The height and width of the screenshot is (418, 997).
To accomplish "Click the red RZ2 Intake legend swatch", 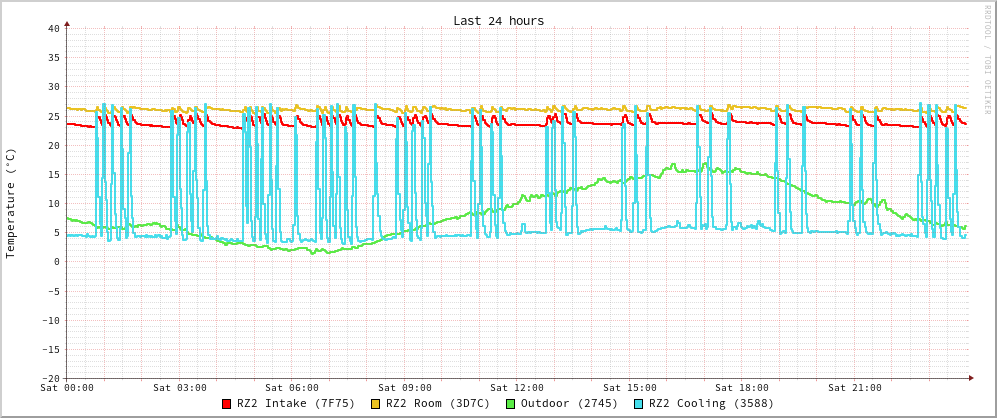I will tap(227, 404).
